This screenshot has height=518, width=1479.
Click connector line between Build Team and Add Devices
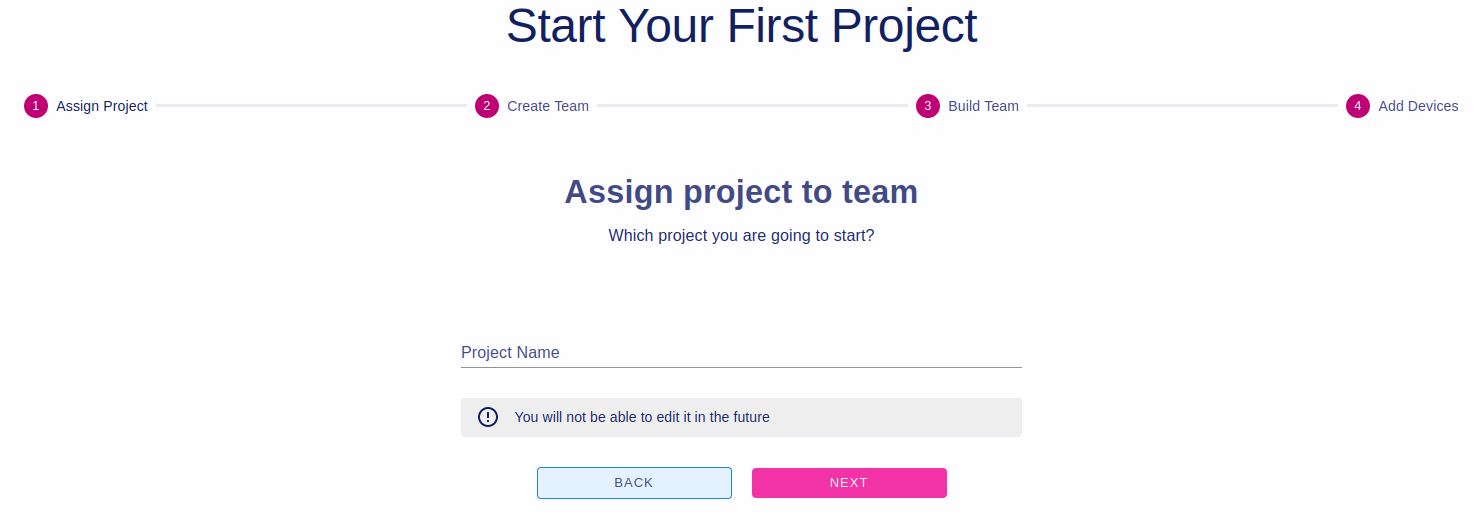pos(1182,105)
